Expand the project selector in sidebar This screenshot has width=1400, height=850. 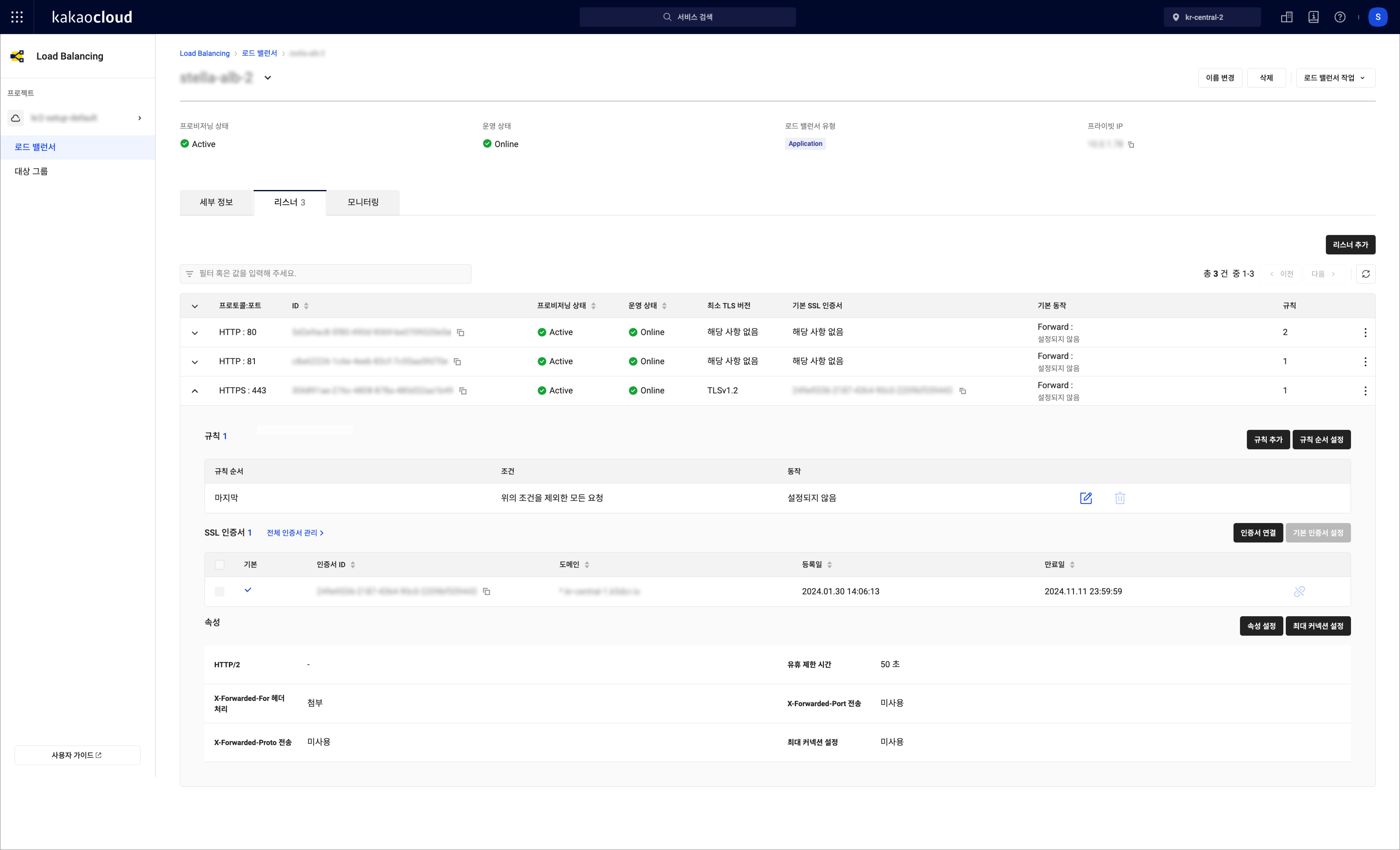point(140,118)
